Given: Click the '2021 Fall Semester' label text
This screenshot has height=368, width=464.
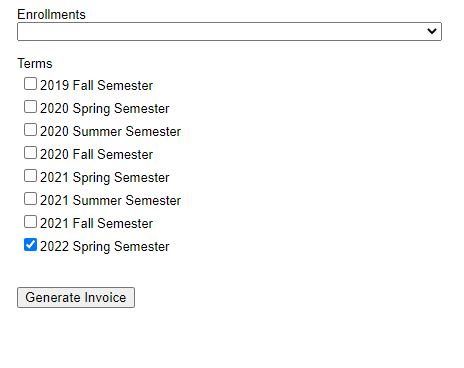Looking at the screenshot, I should pos(96,224).
